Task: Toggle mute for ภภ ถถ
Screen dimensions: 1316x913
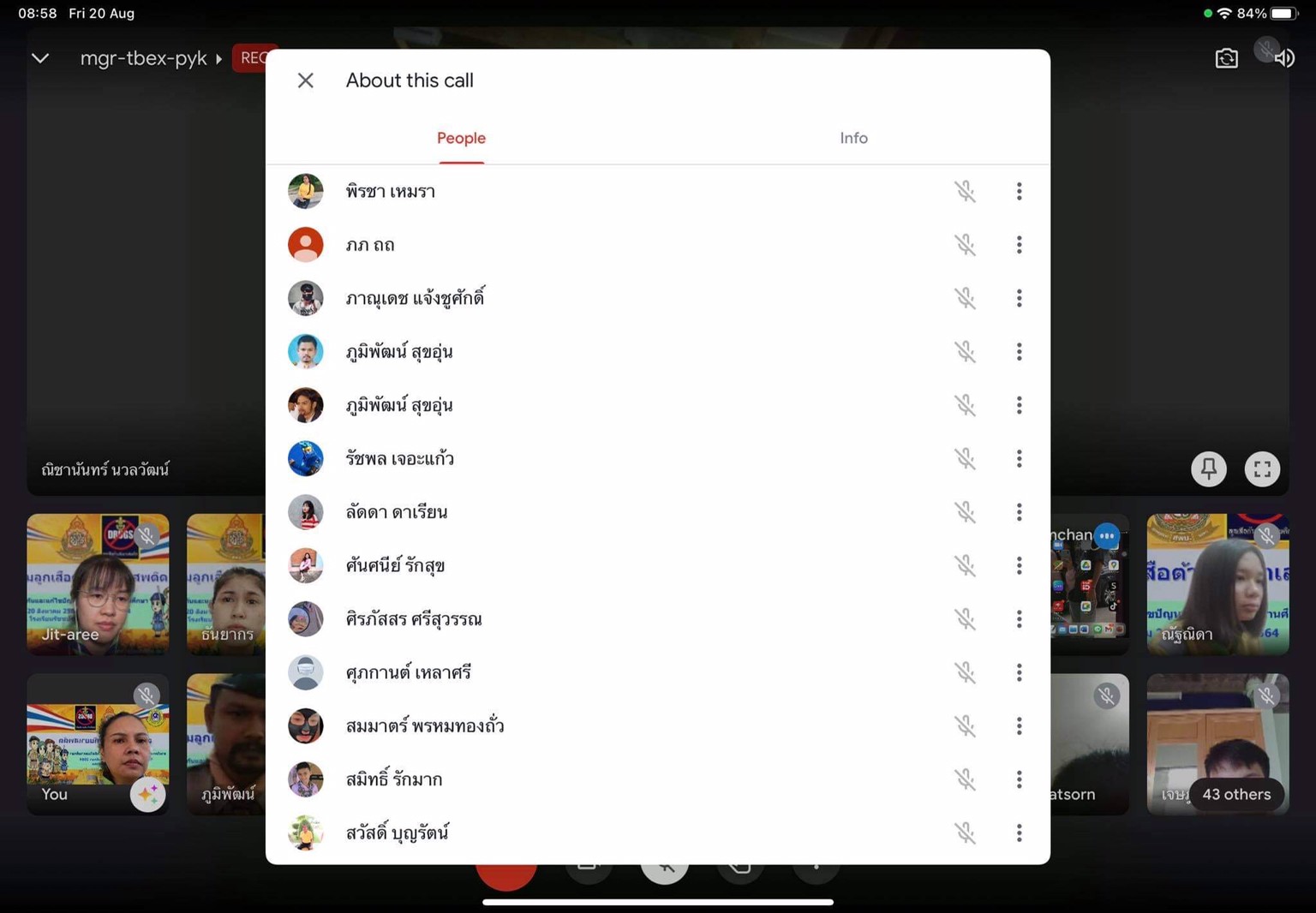Action: pyautogui.click(x=965, y=245)
